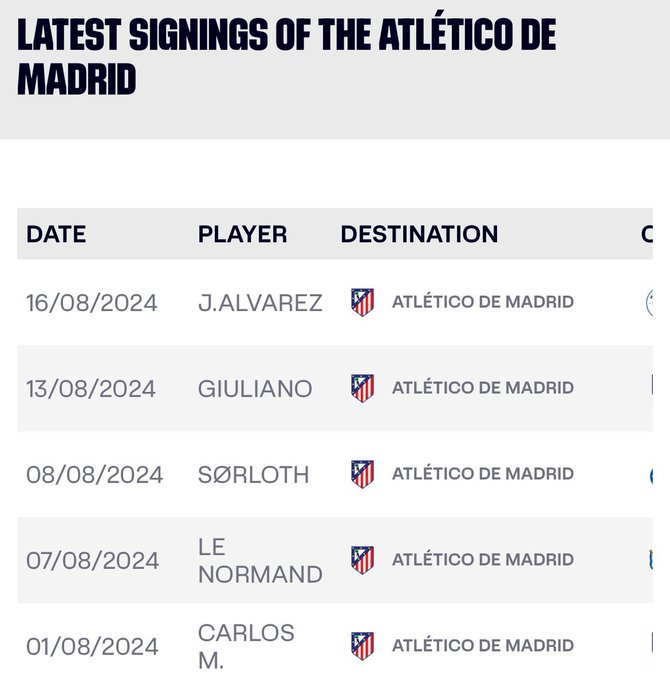Click the 16/08/2024 date cell
The image size is (670, 680).
pyautogui.click(x=91, y=303)
